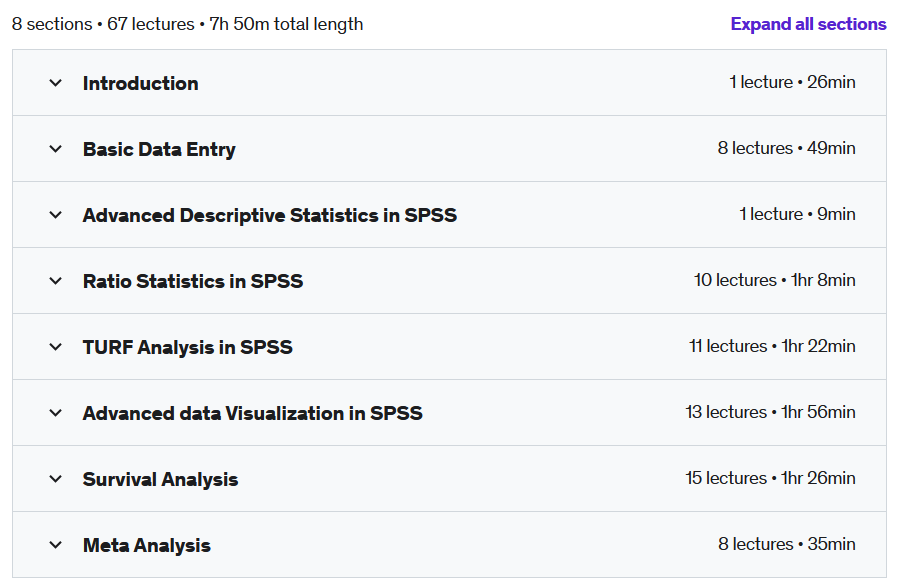This screenshot has width=901, height=587.
Task: Click the '1 lecture • 26min' text
Action: coord(792,82)
